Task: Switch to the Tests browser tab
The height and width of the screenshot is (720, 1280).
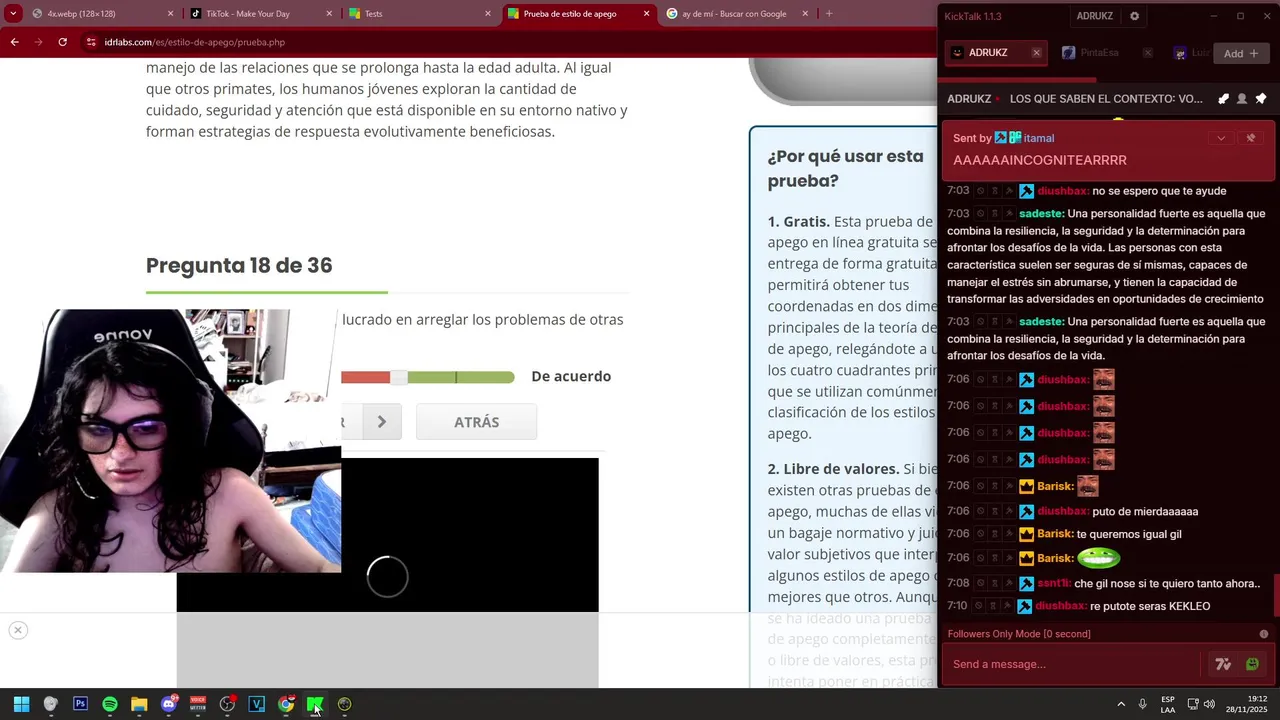Action: [x=418, y=14]
